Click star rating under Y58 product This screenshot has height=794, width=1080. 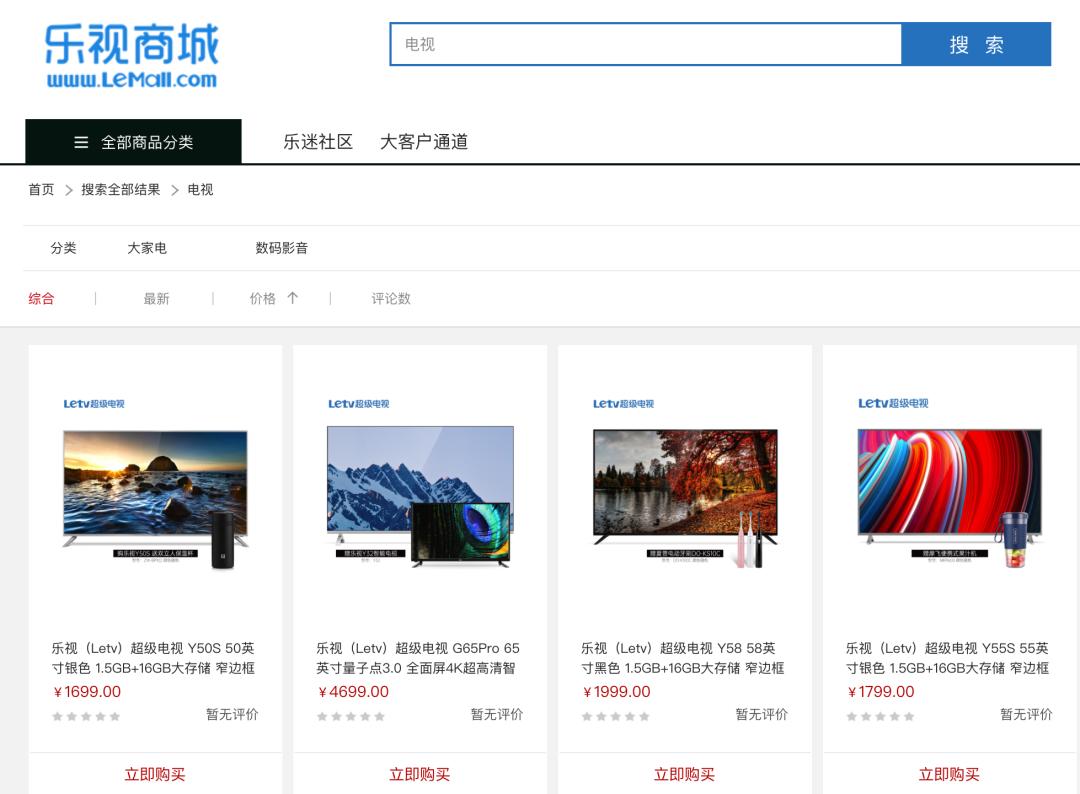tap(616, 716)
